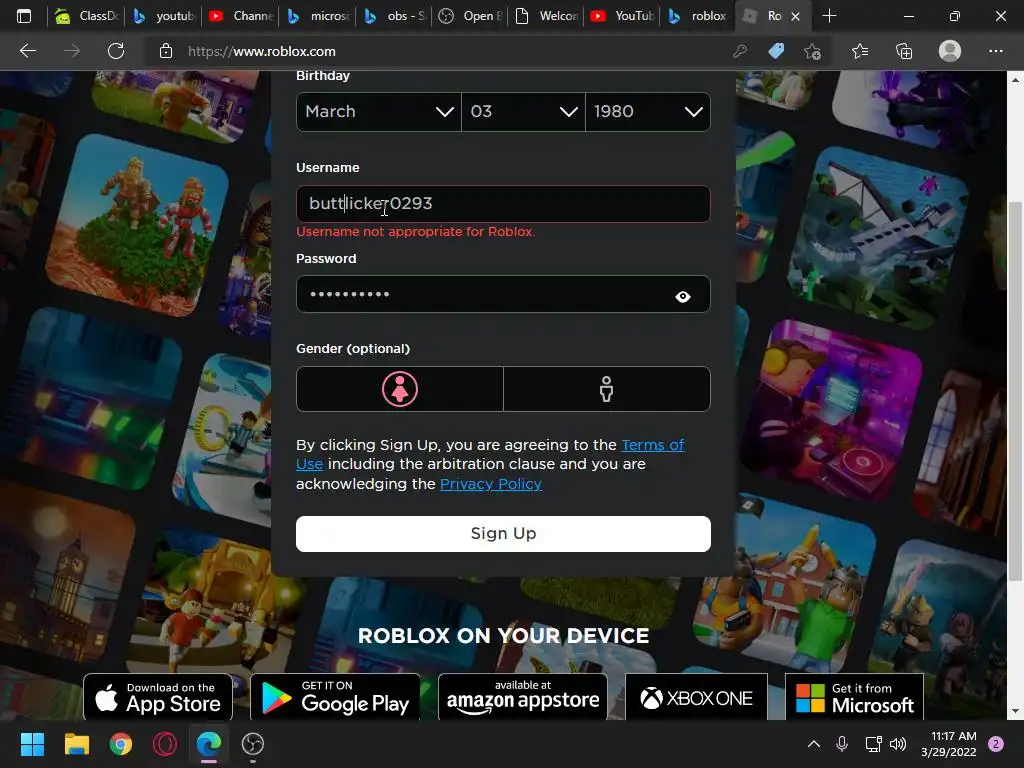Open the birthday month dropdown
Image resolution: width=1024 pixels, height=768 pixels.
(379, 112)
